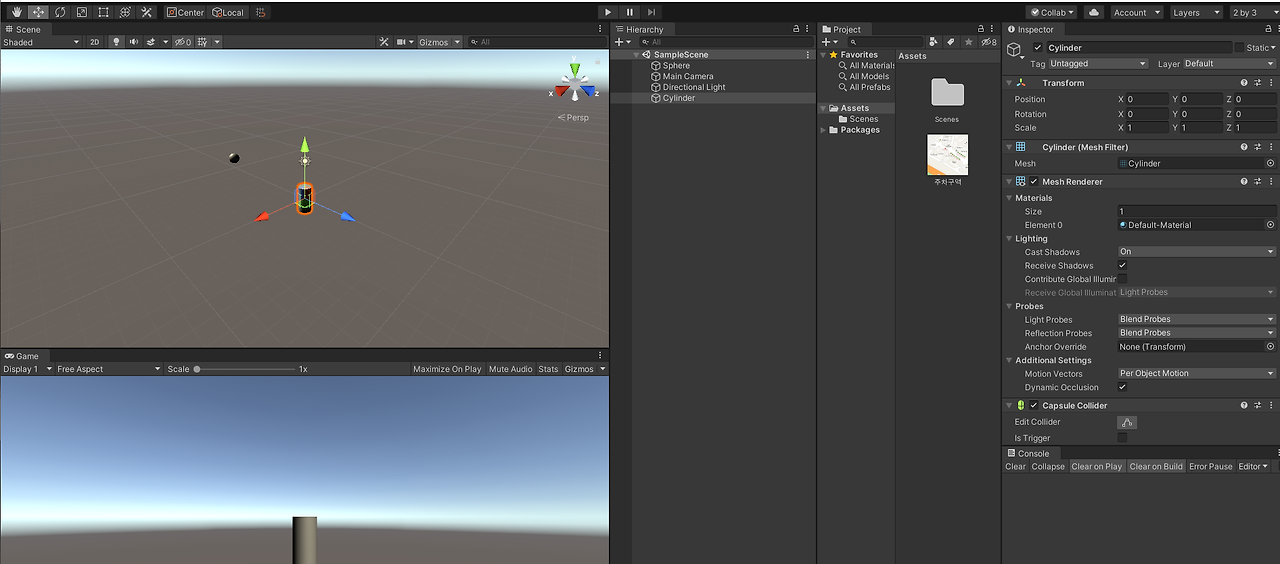Toggle hidden objects visibility in Scene

(x=182, y=42)
